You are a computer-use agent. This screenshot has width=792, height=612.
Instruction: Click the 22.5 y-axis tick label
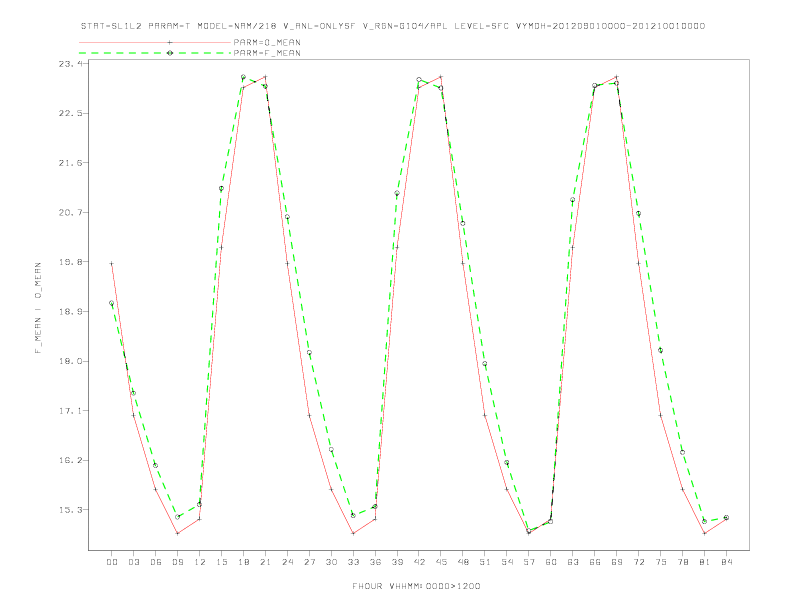pos(69,113)
